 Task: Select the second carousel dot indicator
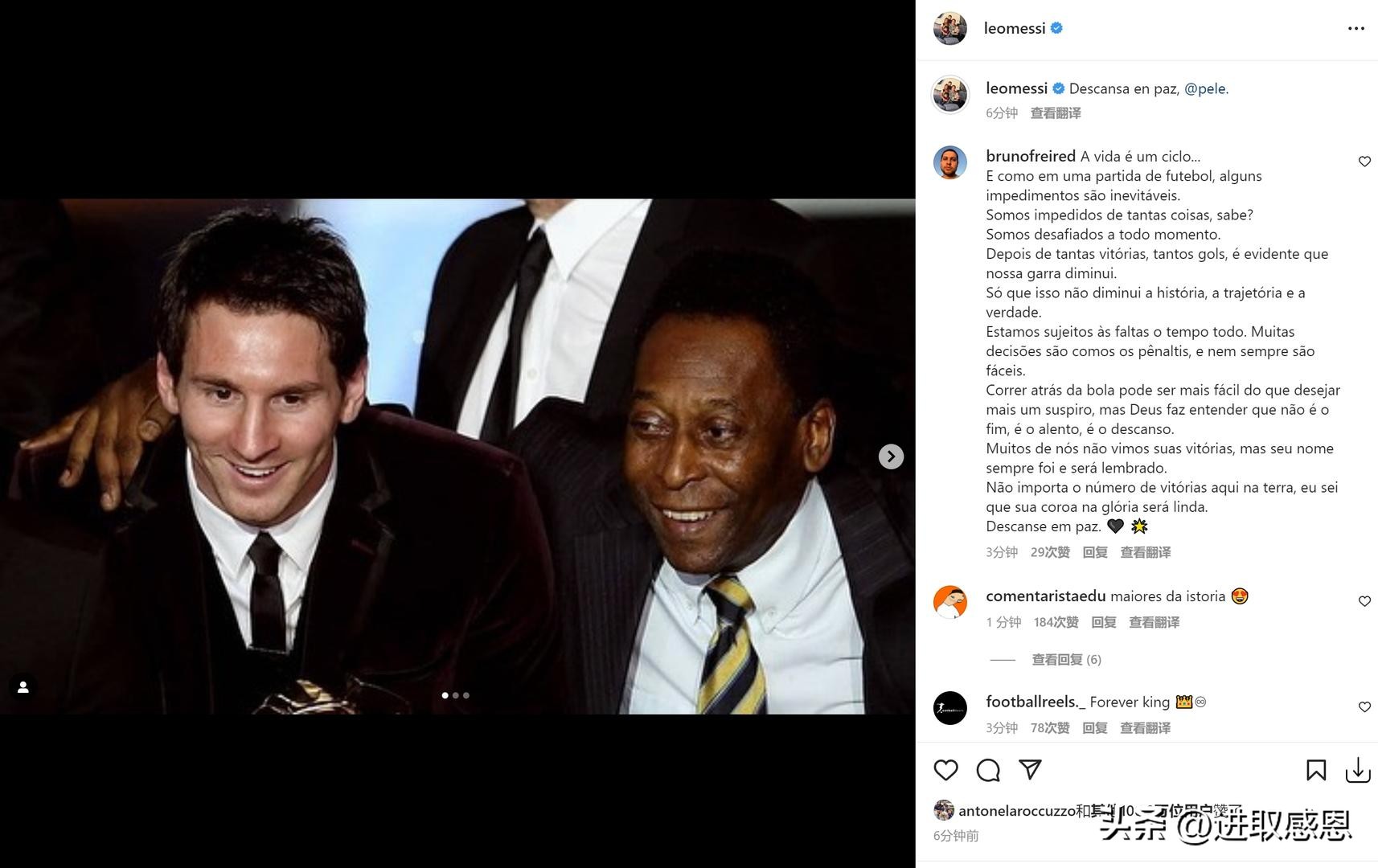click(x=456, y=695)
